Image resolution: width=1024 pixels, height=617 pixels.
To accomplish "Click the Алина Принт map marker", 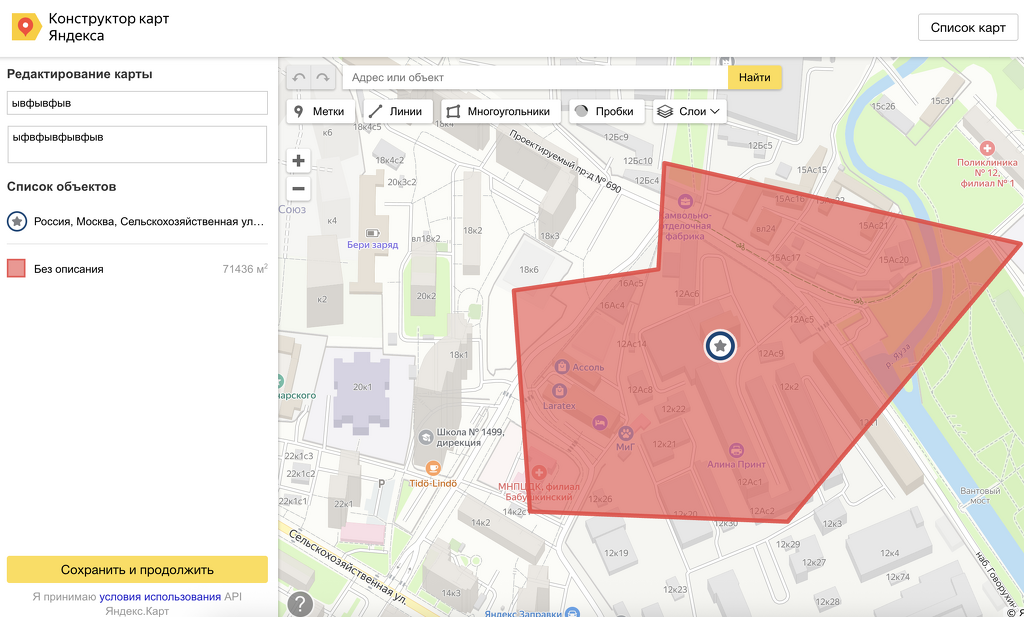I will [x=737, y=451].
